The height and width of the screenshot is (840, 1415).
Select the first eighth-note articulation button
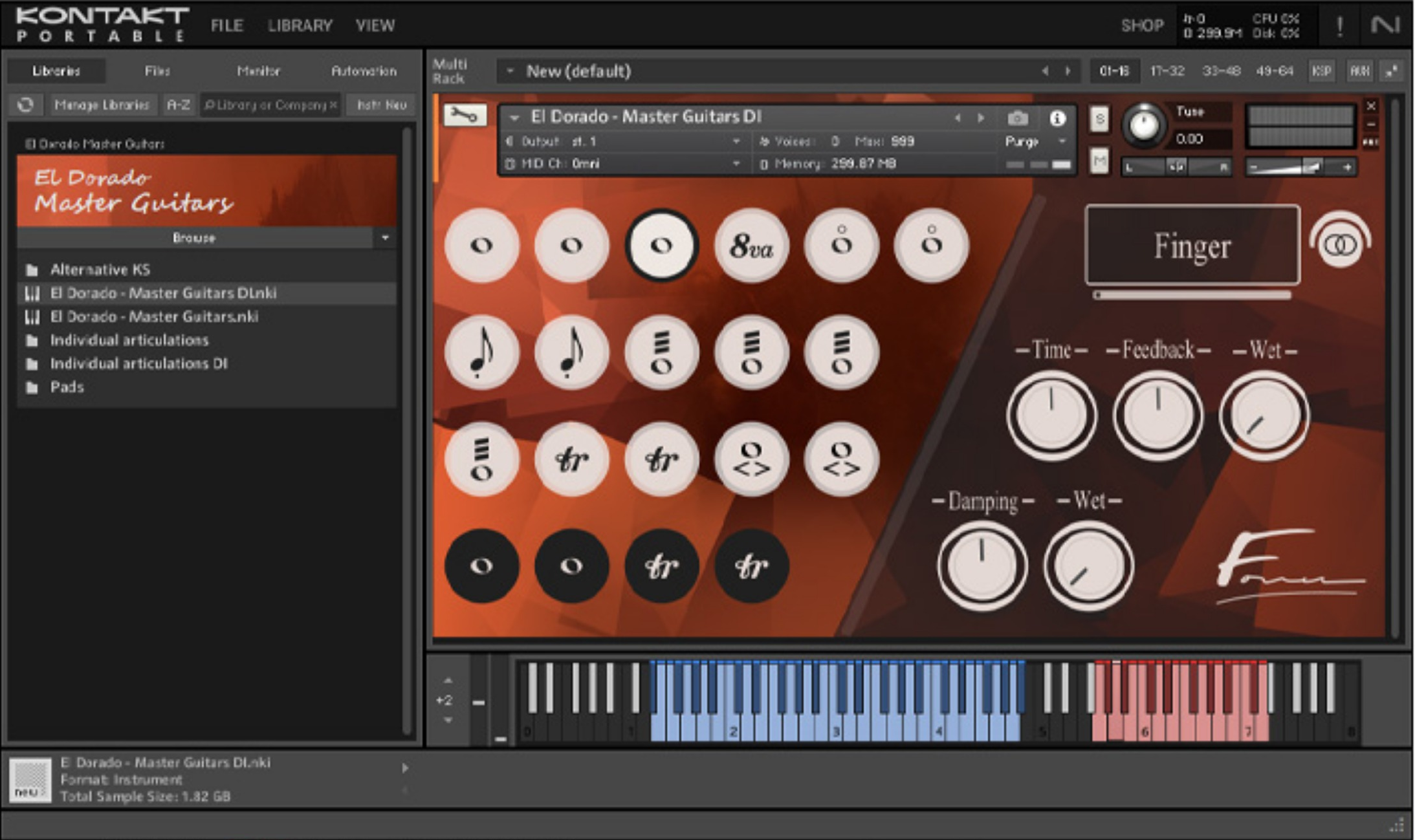[x=481, y=352]
